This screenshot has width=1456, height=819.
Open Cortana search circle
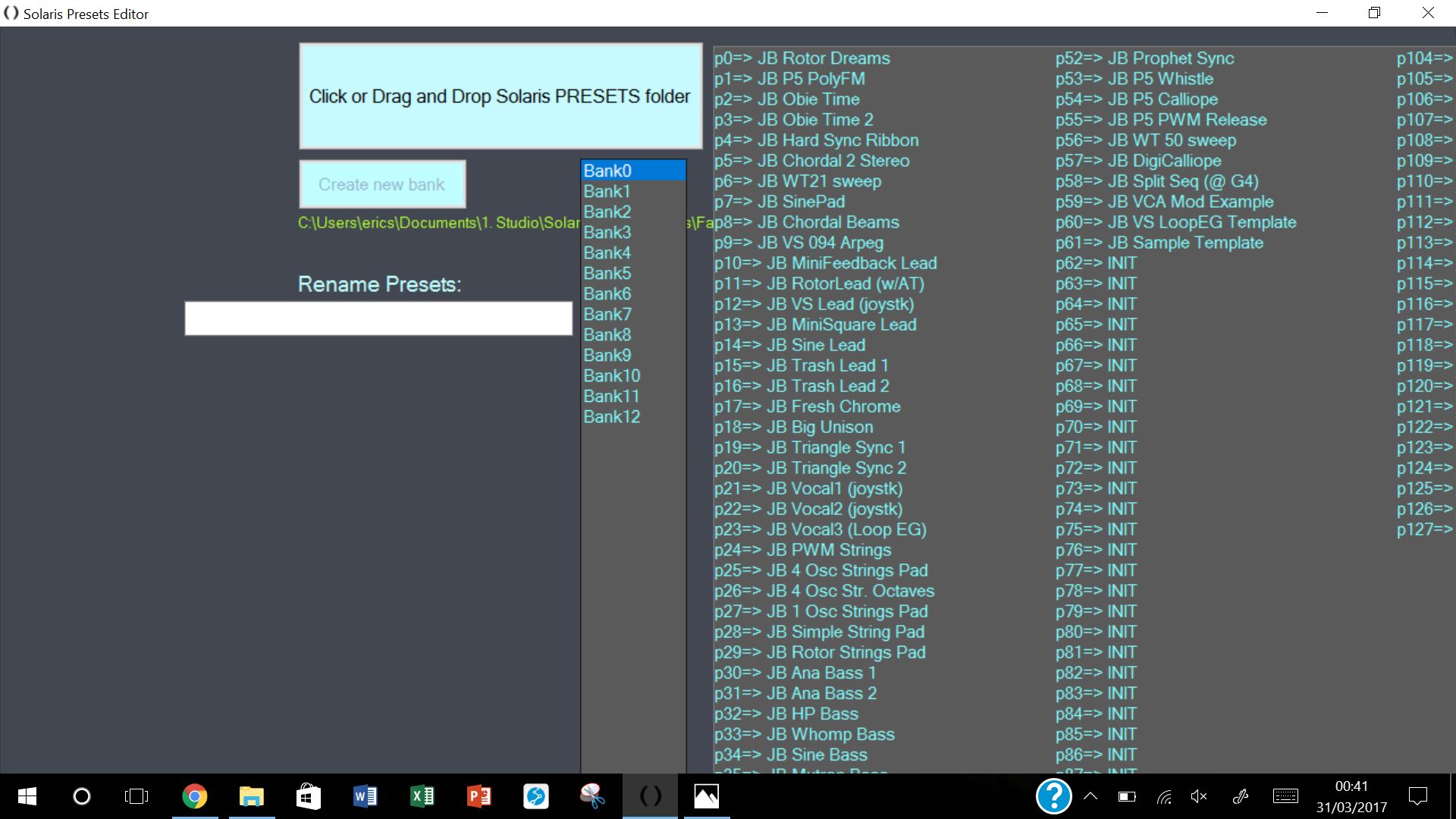pos(81,796)
